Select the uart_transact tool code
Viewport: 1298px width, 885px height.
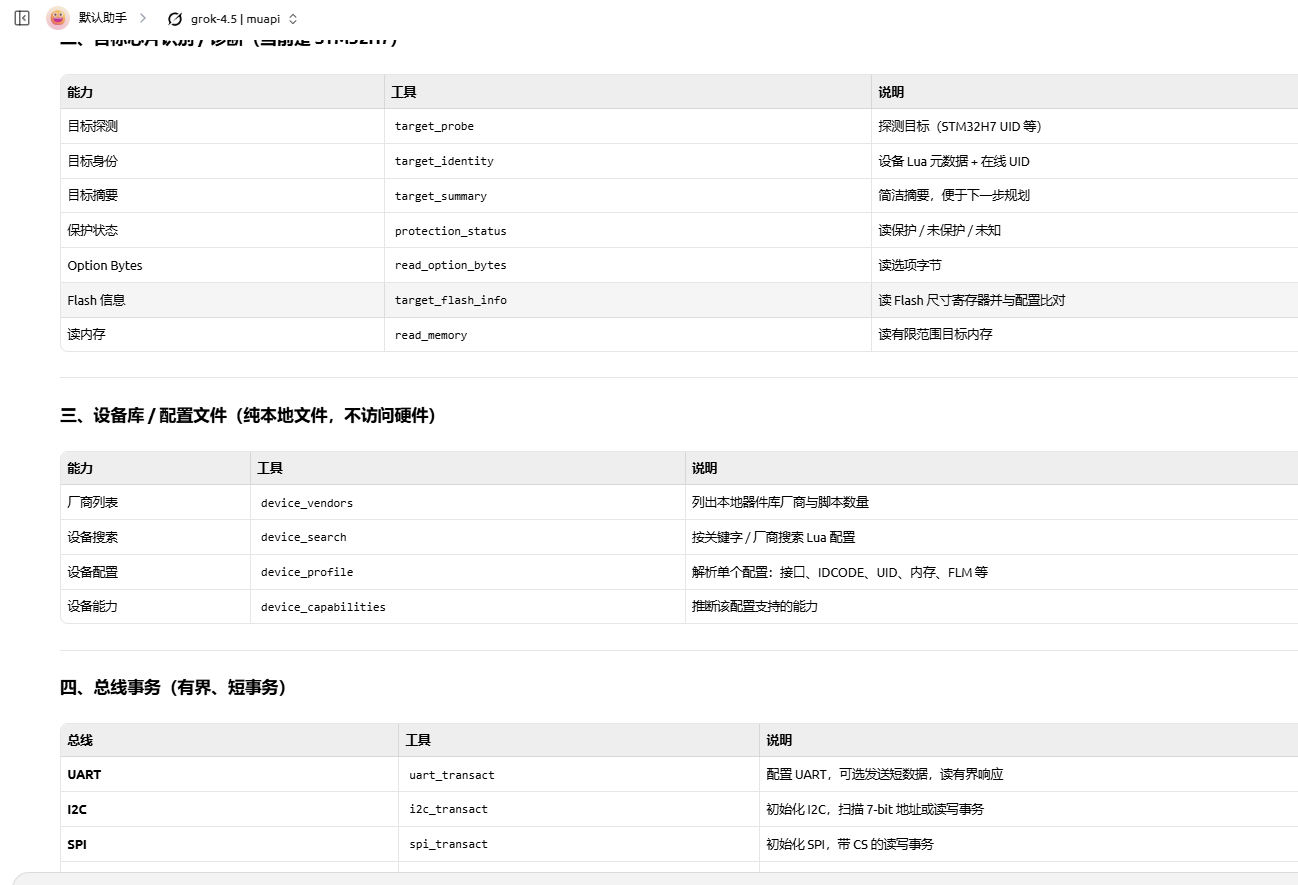(451, 775)
